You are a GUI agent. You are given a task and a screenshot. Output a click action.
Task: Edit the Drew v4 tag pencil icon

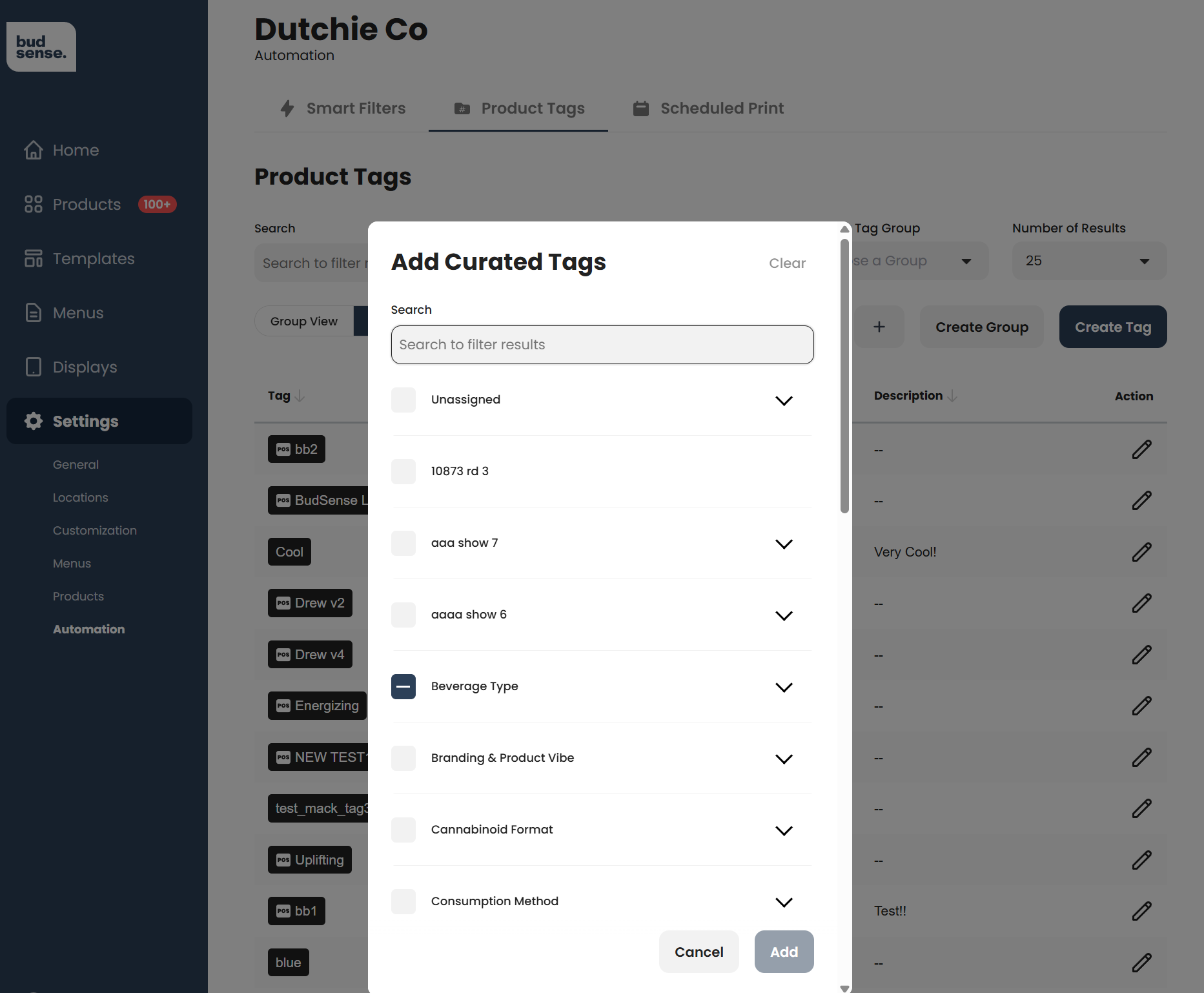(x=1141, y=655)
